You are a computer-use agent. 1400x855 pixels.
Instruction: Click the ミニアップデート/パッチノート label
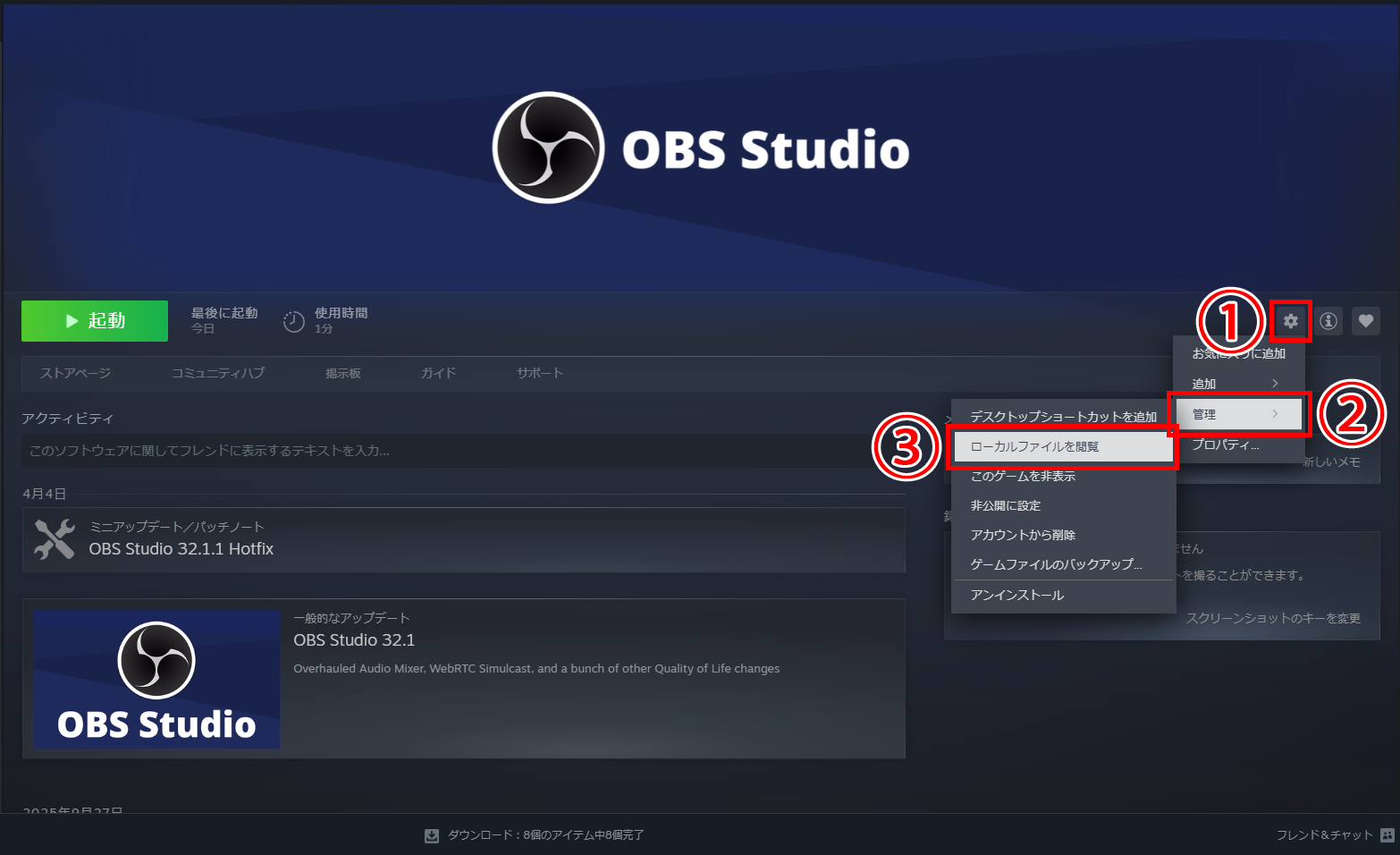pyautogui.click(x=177, y=527)
